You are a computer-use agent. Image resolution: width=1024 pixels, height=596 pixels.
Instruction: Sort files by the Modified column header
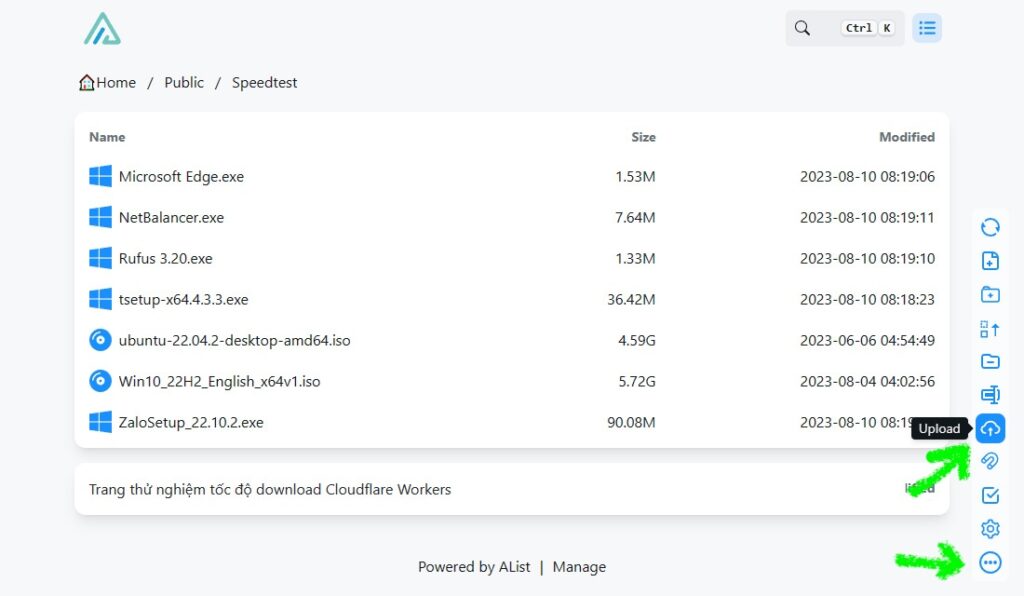tap(906, 137)
